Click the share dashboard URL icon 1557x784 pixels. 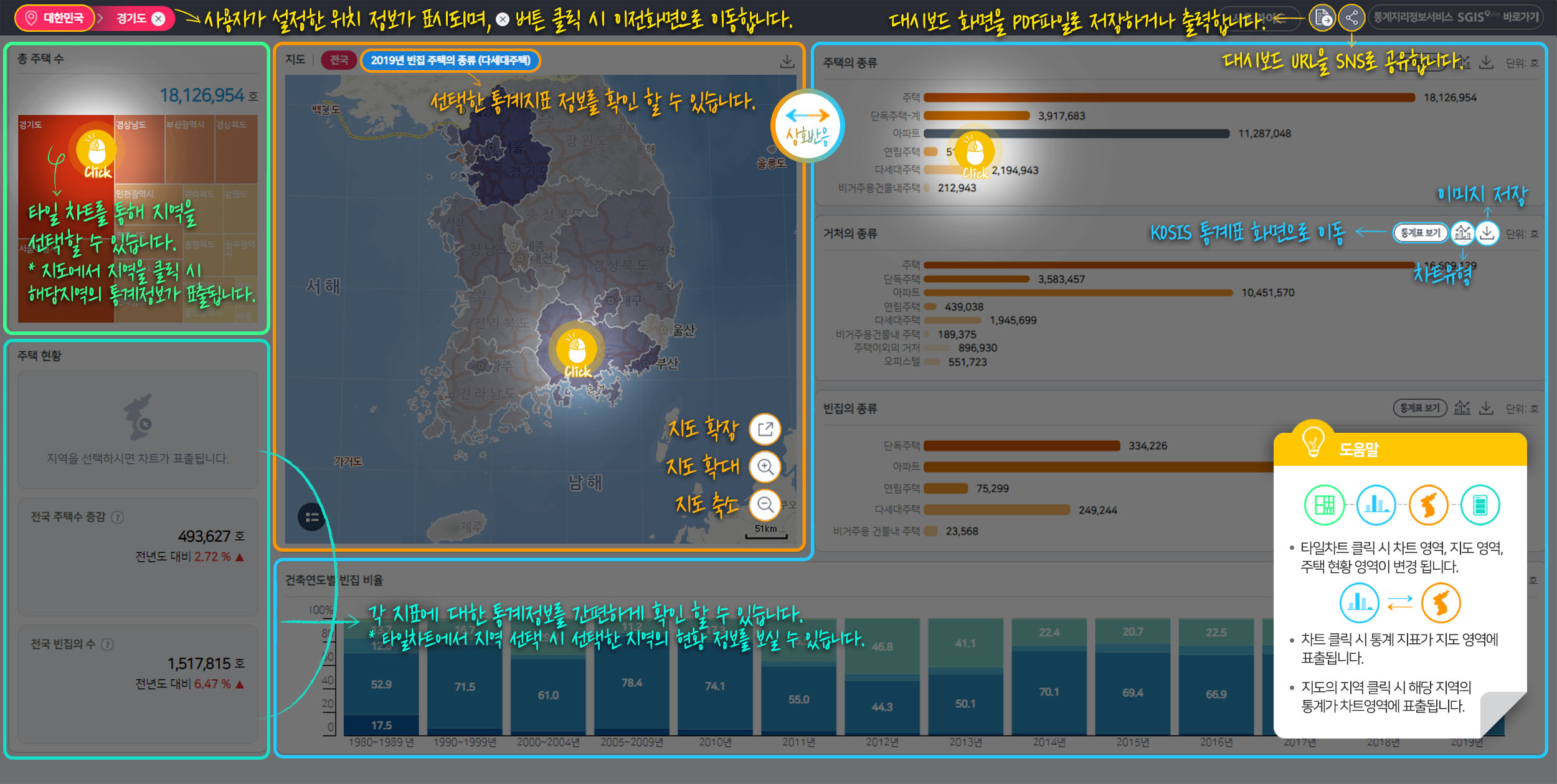point(1351,18)
